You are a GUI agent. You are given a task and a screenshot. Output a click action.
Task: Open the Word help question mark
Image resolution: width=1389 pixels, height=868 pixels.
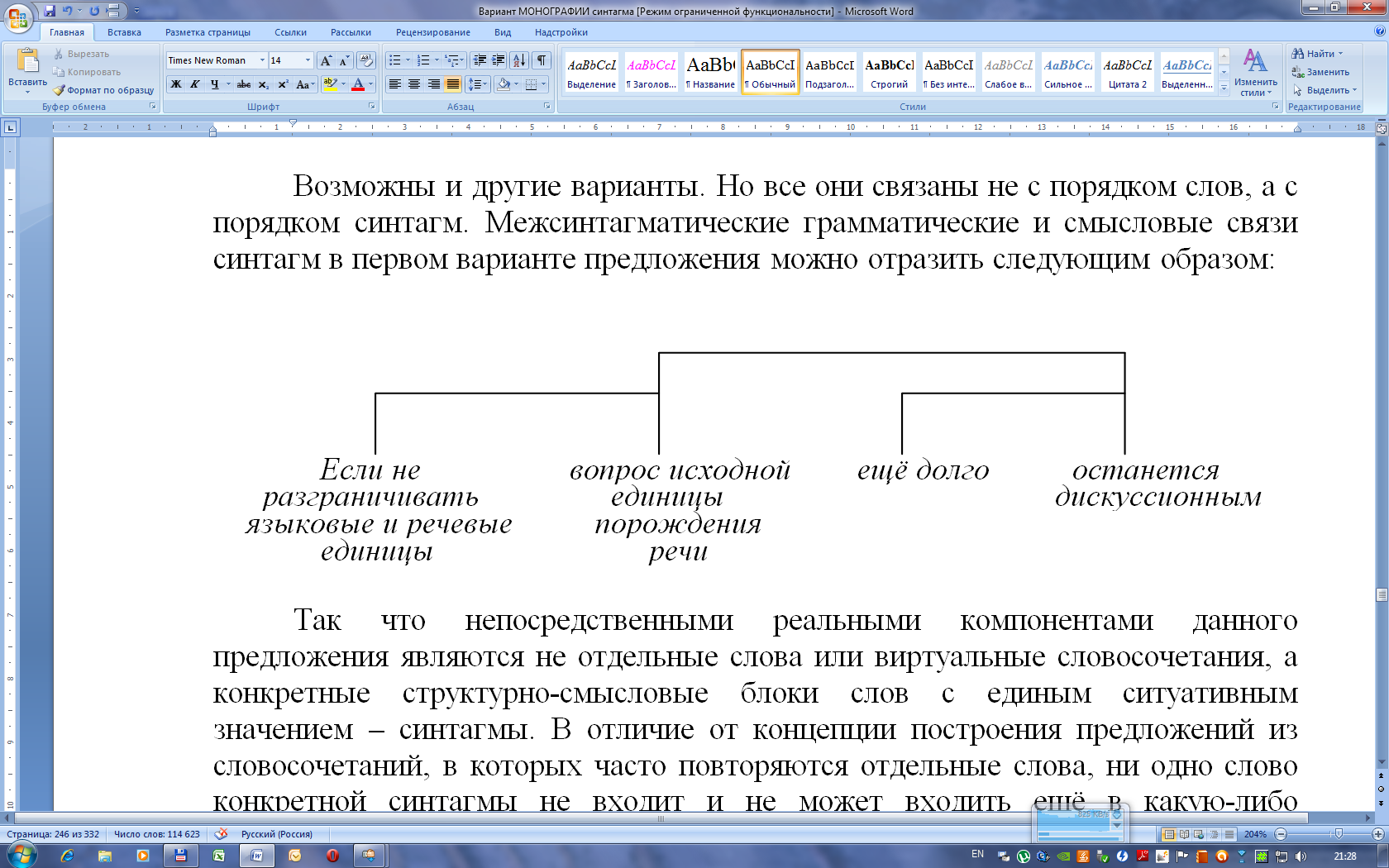(1379, 31)
